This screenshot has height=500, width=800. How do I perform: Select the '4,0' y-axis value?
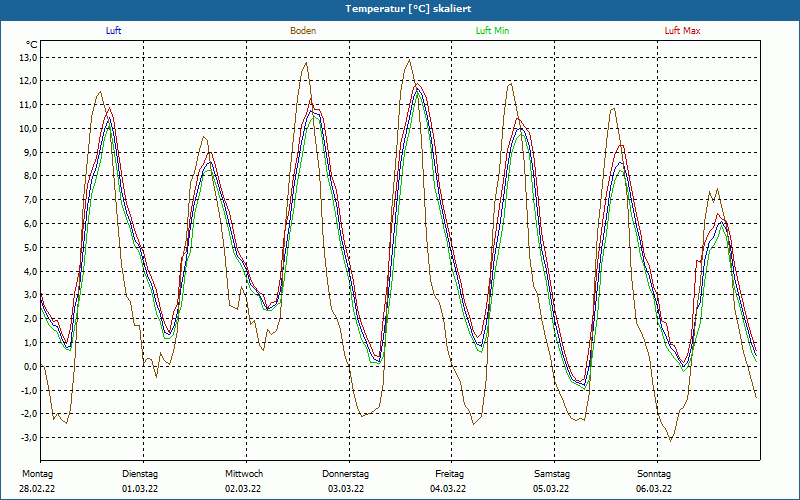point(30,271)
